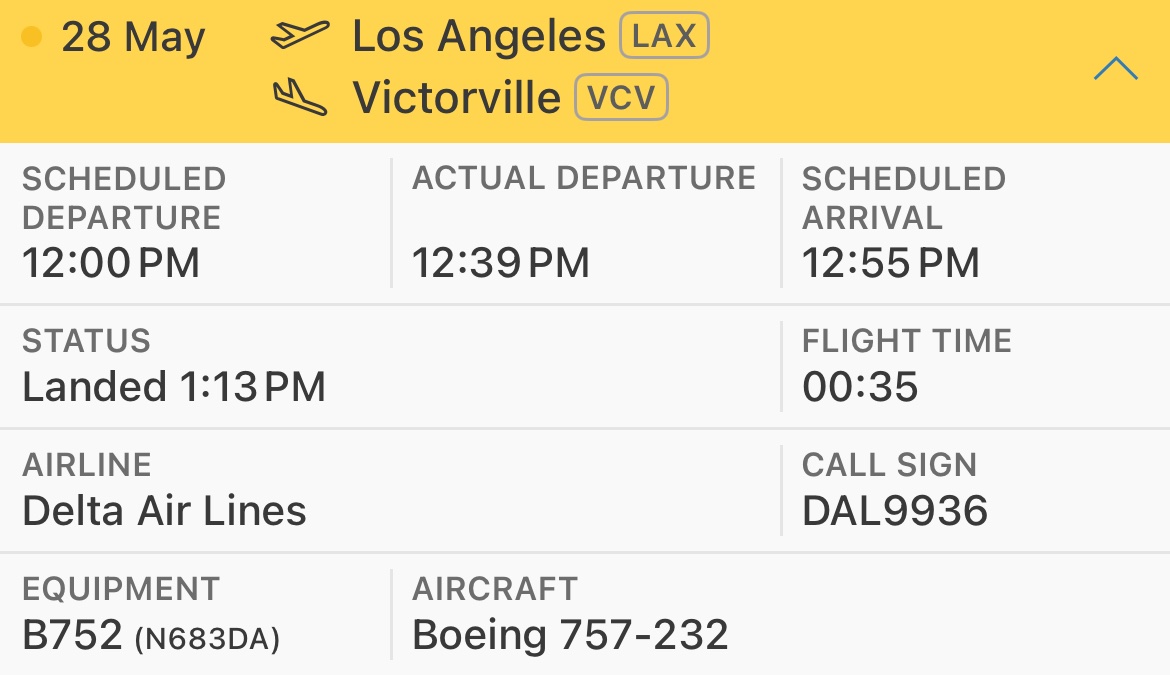
Task: Select the DAL9936 call sign
Action: point(895,511)
